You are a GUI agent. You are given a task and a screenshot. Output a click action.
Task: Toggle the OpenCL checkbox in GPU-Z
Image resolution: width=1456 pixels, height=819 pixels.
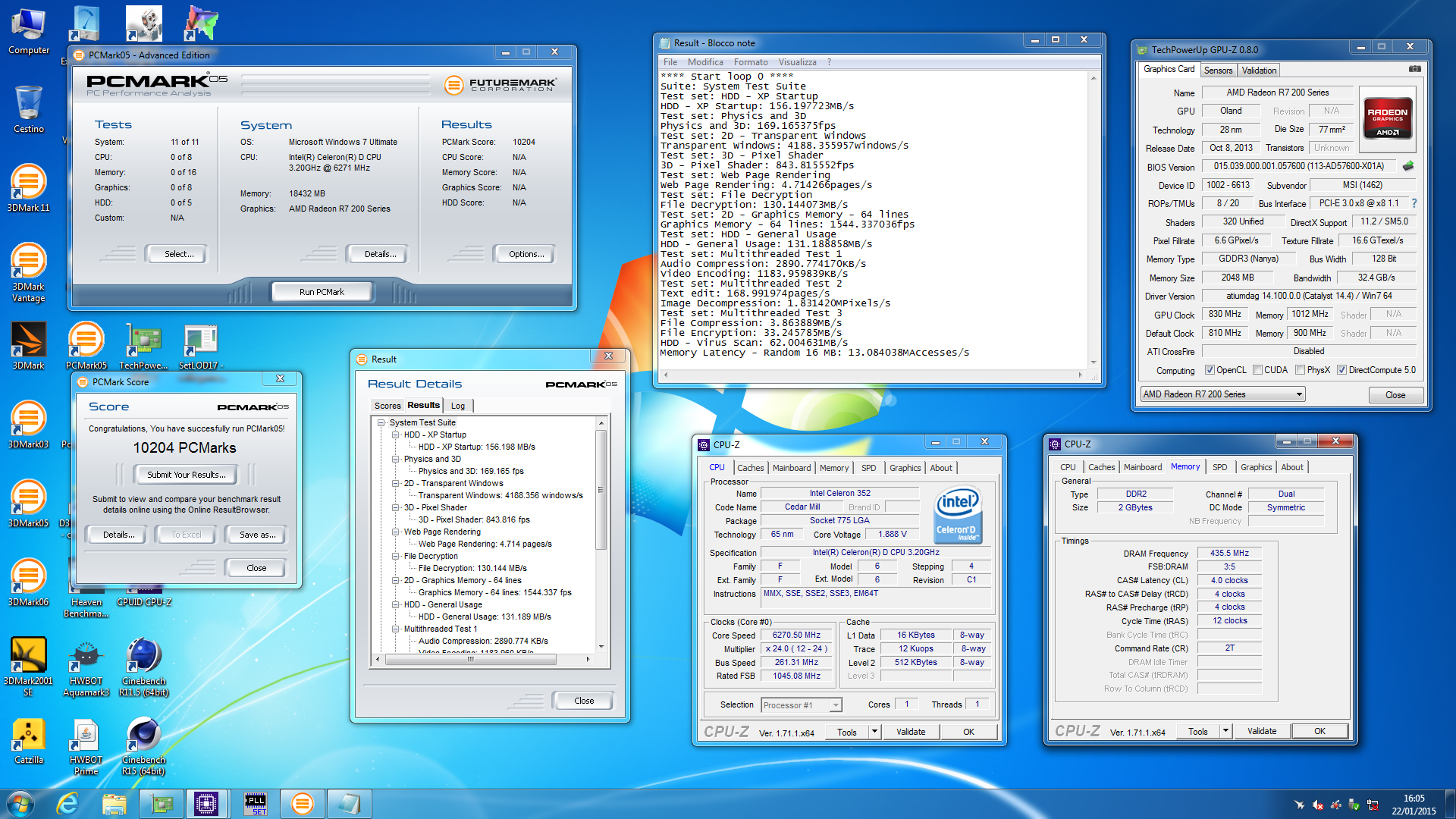pos(1211,370)
